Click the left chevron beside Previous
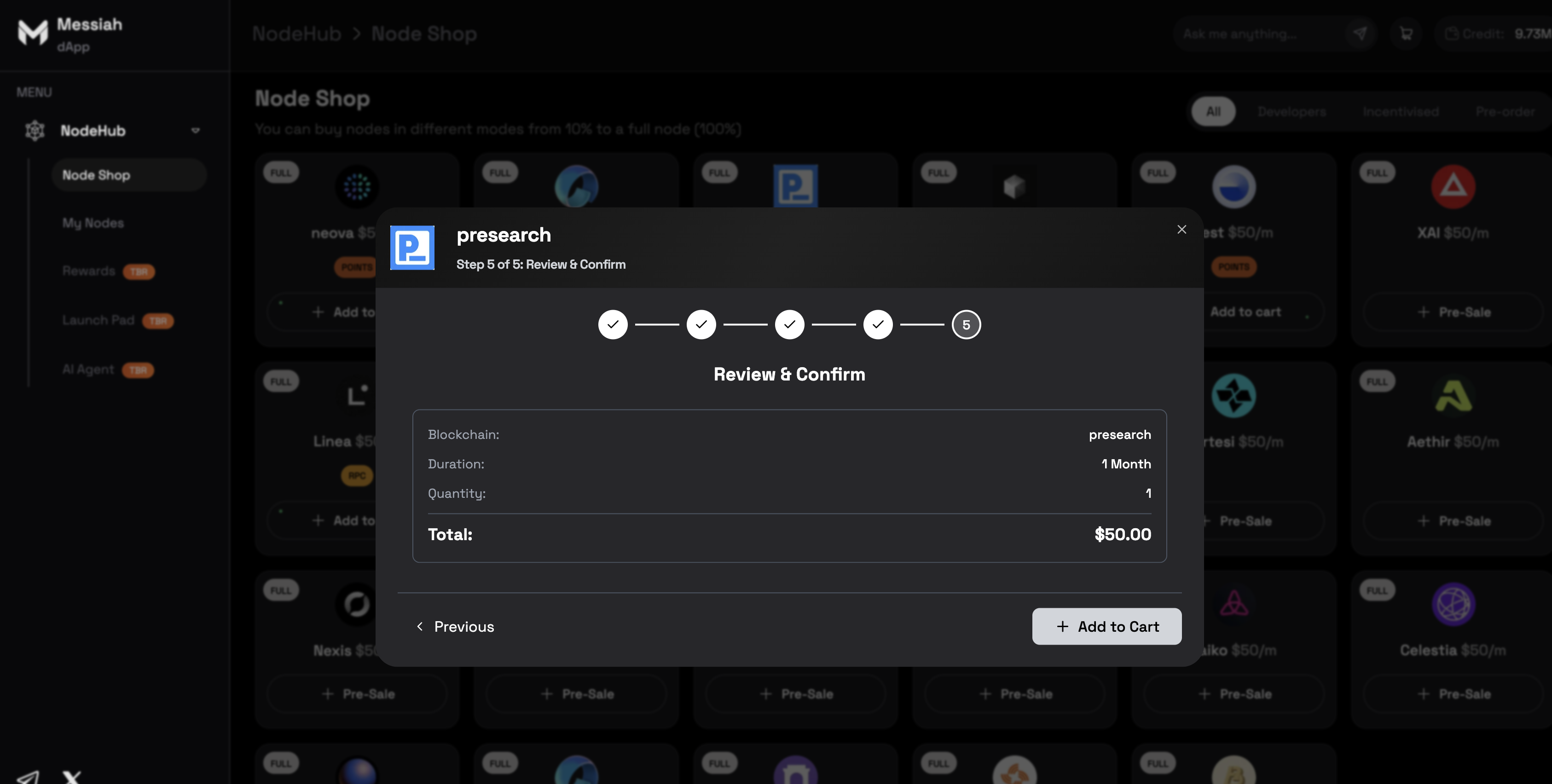Screen dimensions: 1552x784 420,626
